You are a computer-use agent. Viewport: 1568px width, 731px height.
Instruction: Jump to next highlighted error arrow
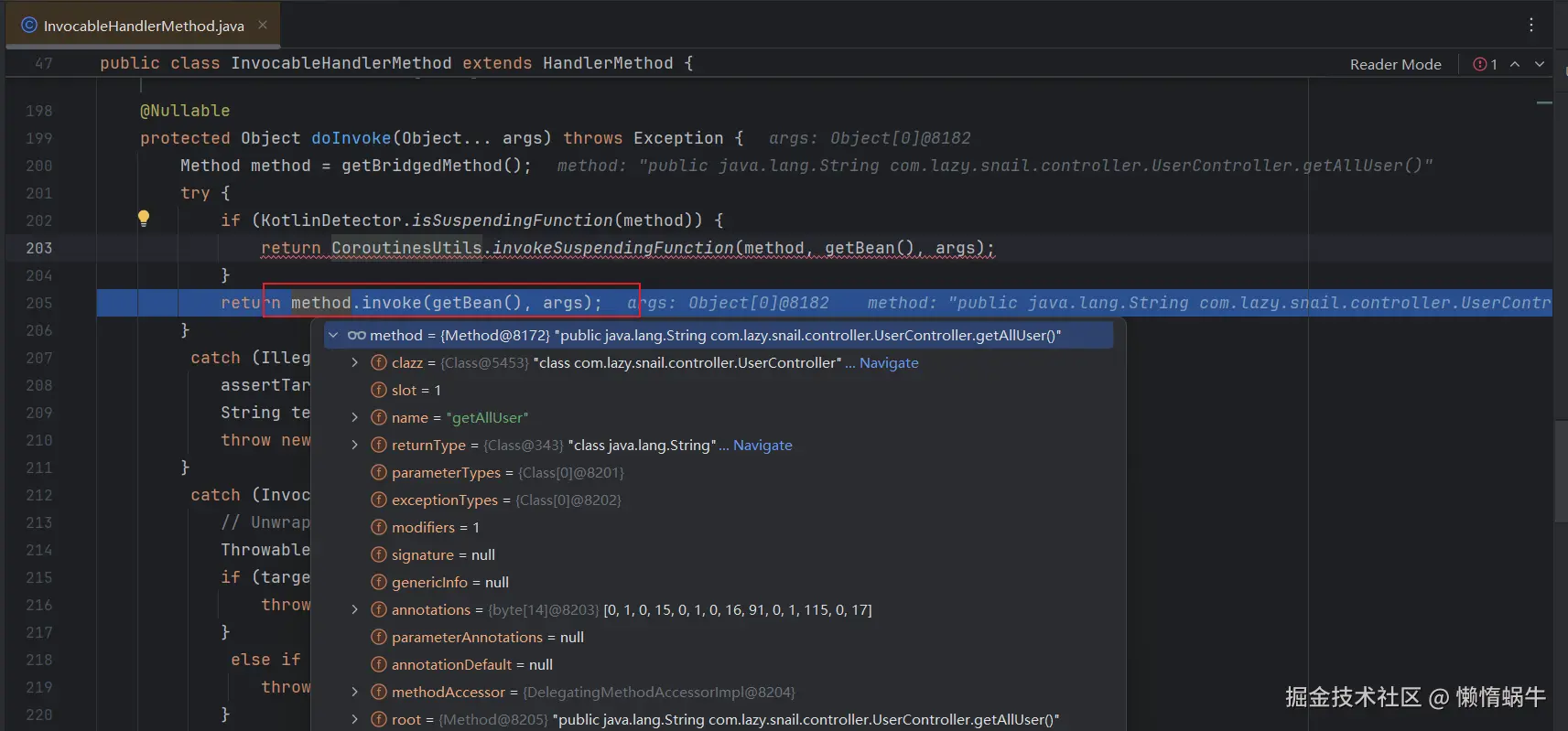point(1540,64)
